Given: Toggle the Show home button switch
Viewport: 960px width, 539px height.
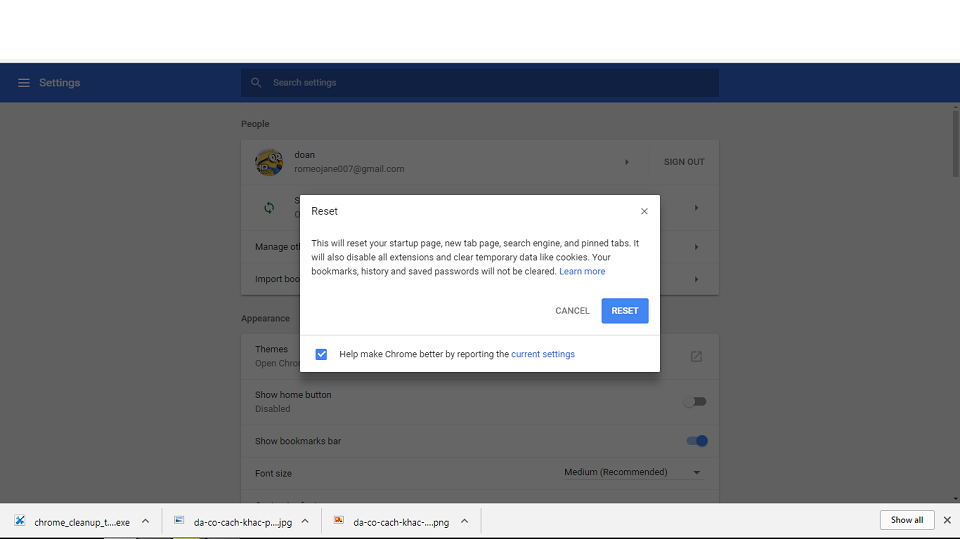Looking at the screenshot, I should click(x=695, y=402).
